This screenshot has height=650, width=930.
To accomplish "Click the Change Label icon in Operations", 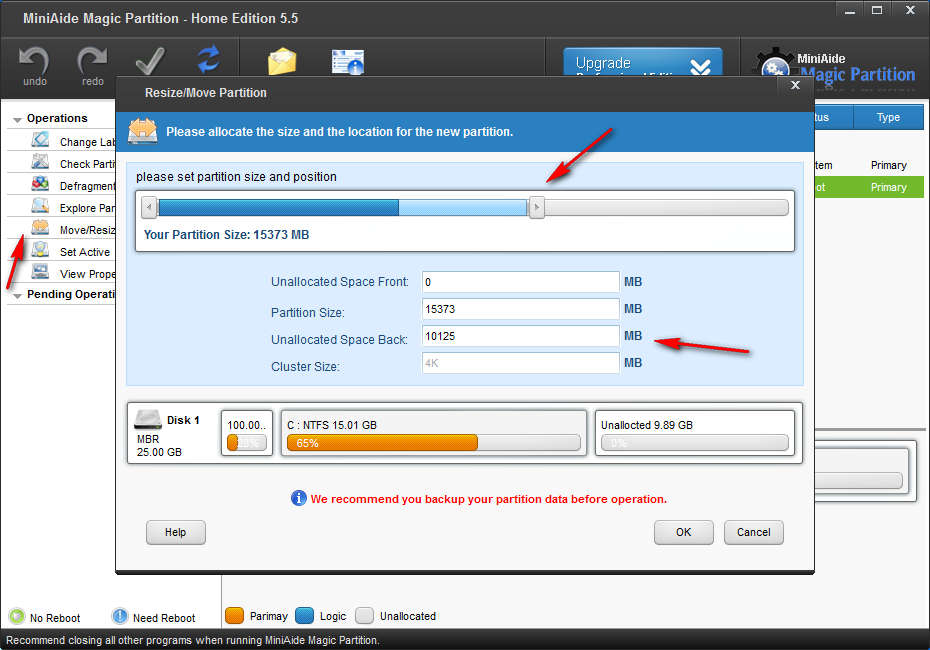I will point(40,140).
